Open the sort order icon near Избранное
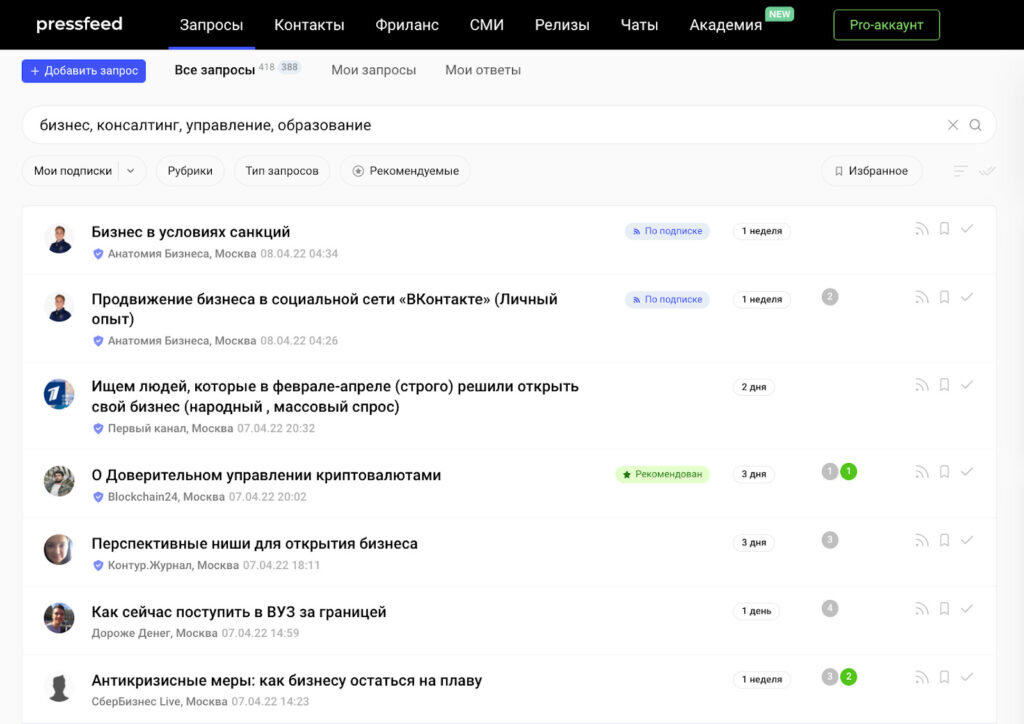Viewport: 1024px width, 724px height. point(960,170)
